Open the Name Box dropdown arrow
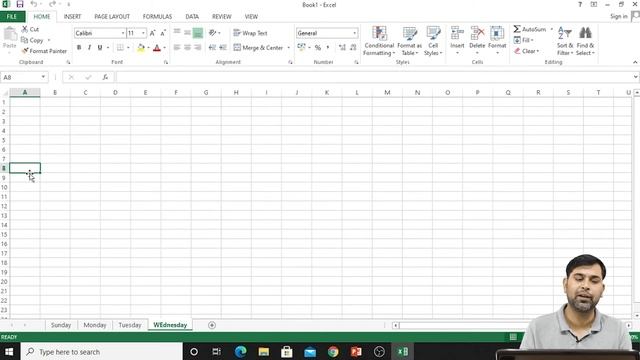Image resolution: width=640 pixels, height=360 pixels. click(43, 77)
